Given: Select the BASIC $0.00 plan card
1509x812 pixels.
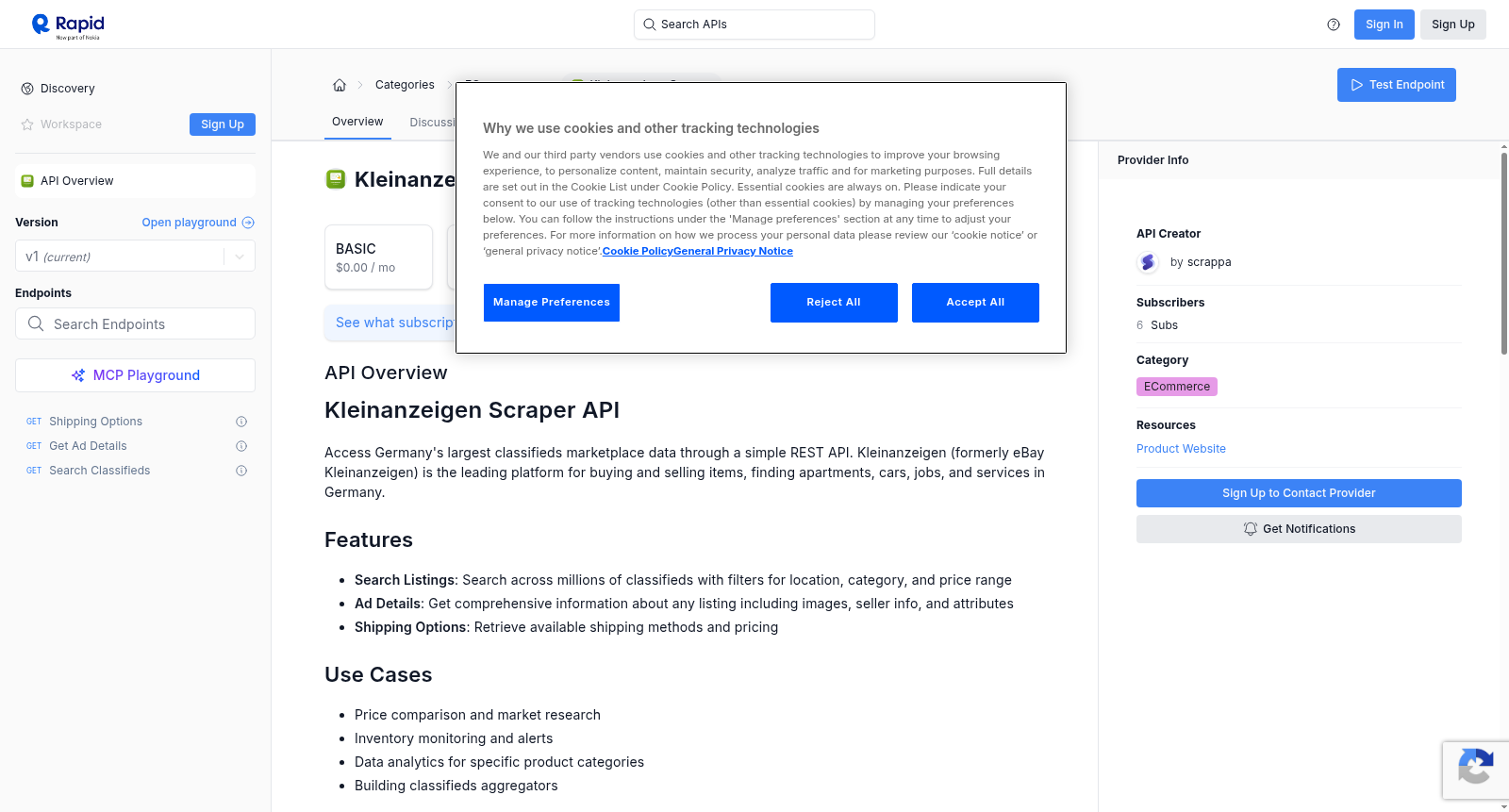Looking at the screenshot, I should [379, 257].
